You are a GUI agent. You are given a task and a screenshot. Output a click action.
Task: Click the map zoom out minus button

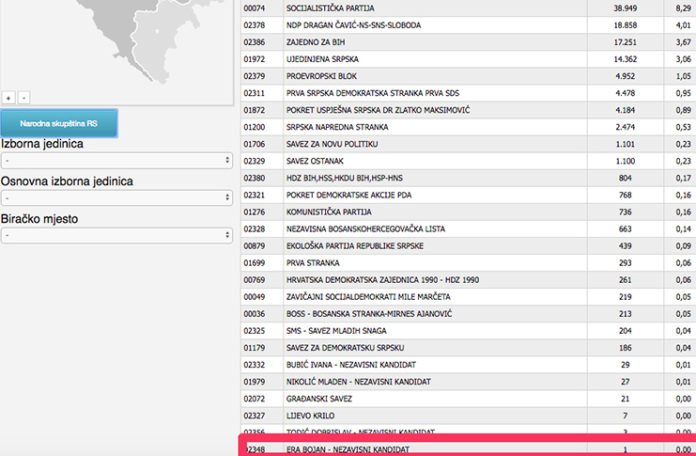pos(24,97)
